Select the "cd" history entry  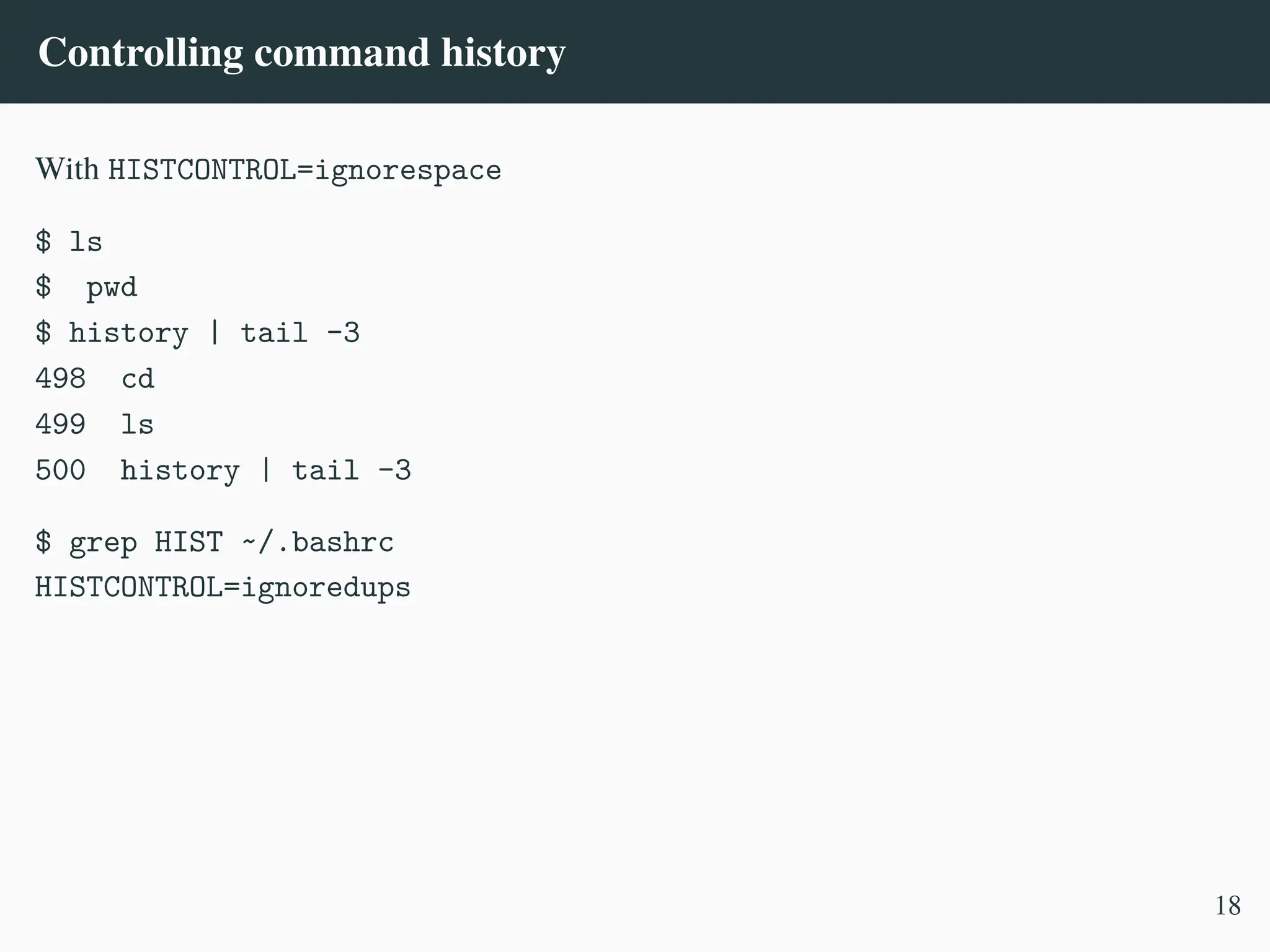click(138, 379)
